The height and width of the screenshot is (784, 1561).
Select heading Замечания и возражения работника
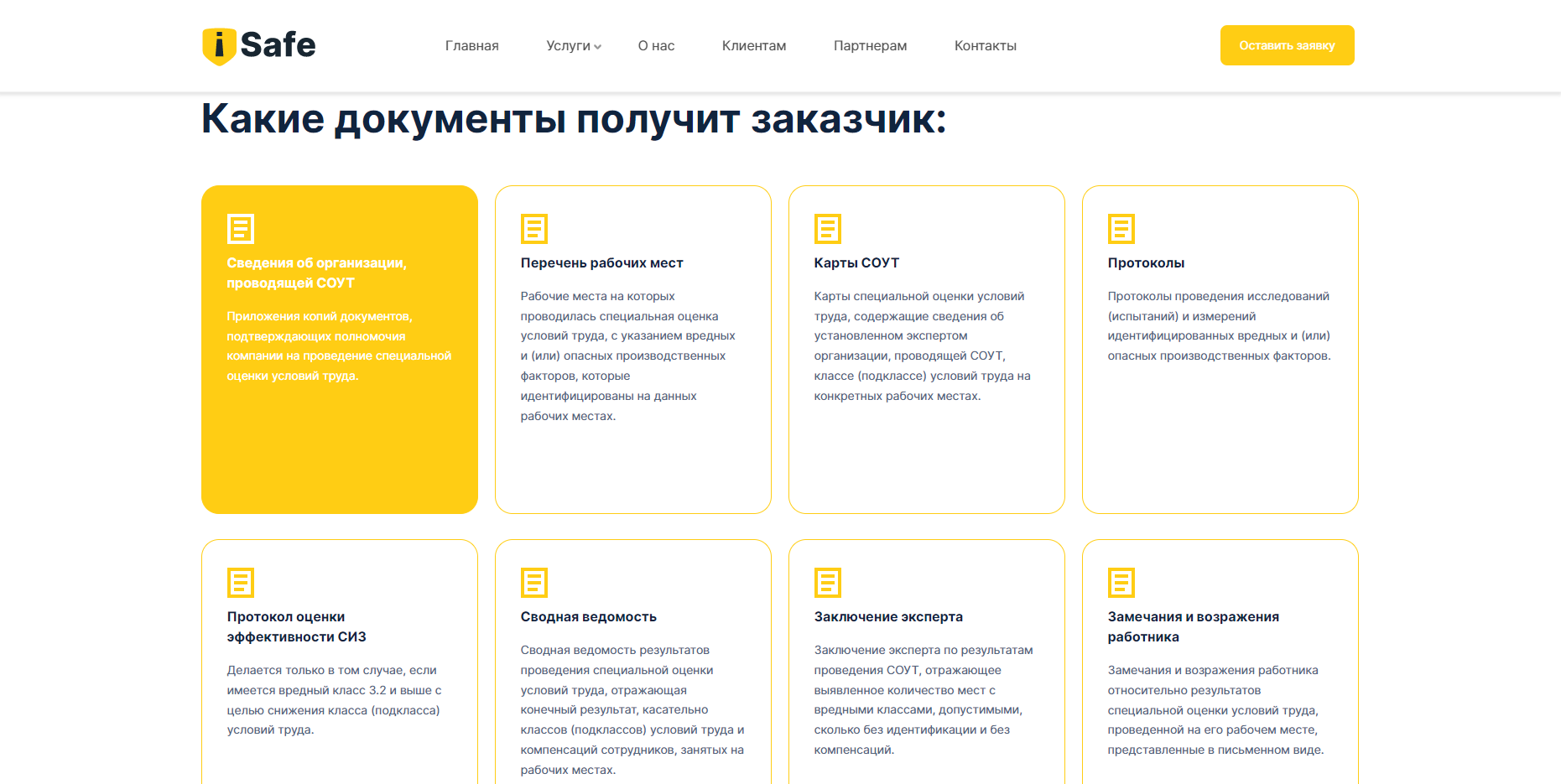tap(1193, 627)
